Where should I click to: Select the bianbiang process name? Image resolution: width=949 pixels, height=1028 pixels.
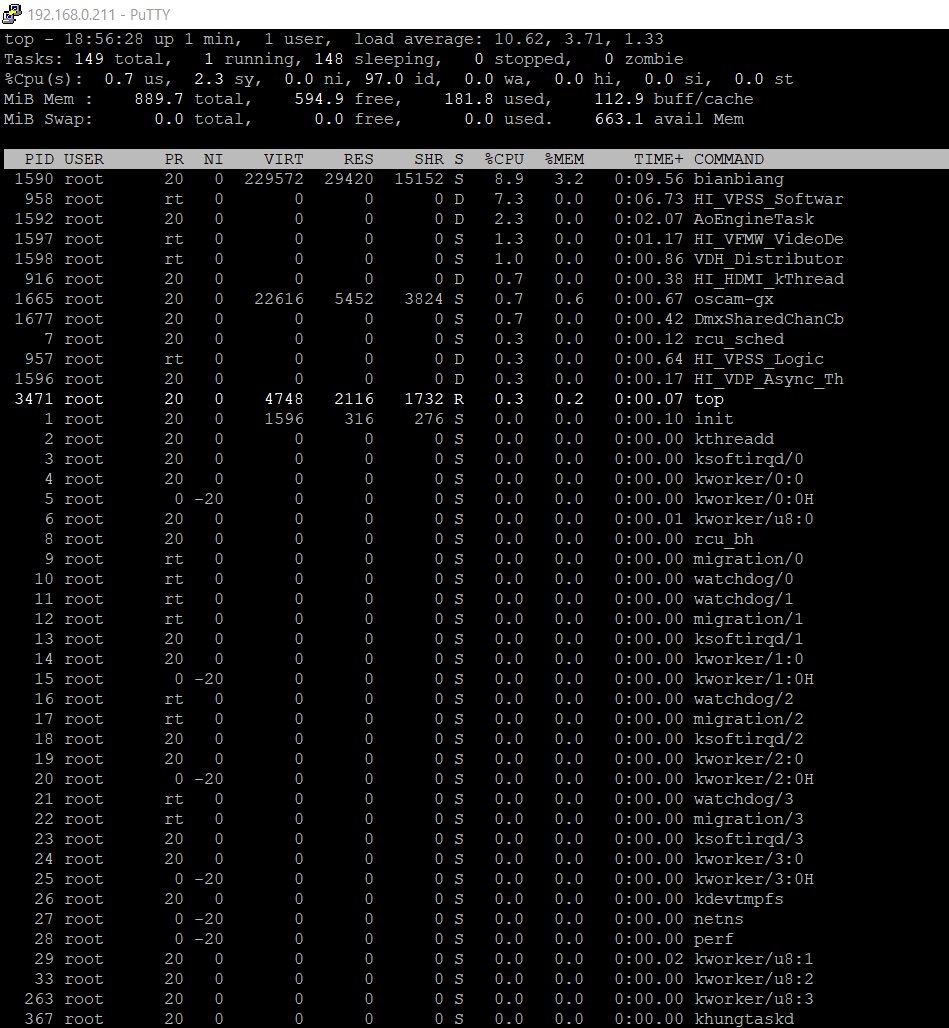(x=739, y=179)
